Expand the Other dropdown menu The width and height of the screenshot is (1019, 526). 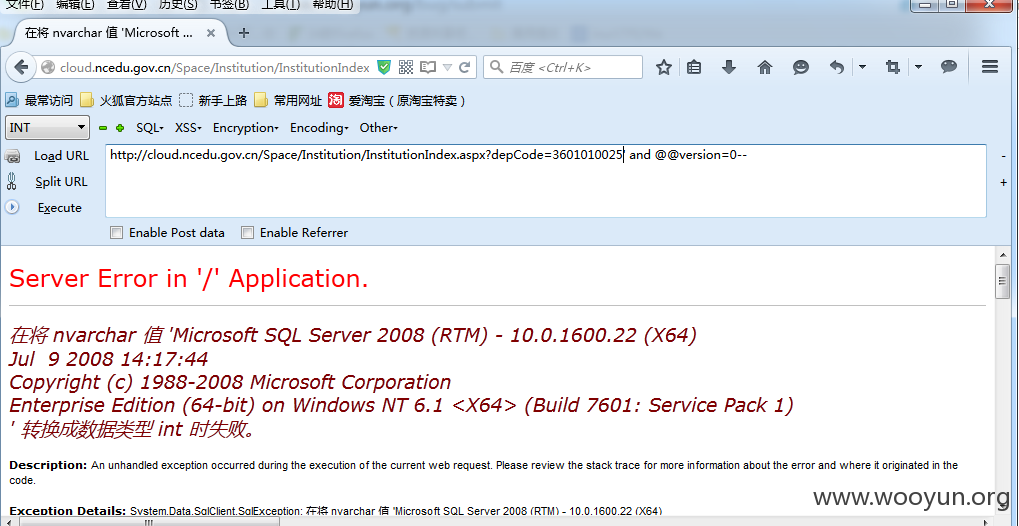tap(378, 128)
